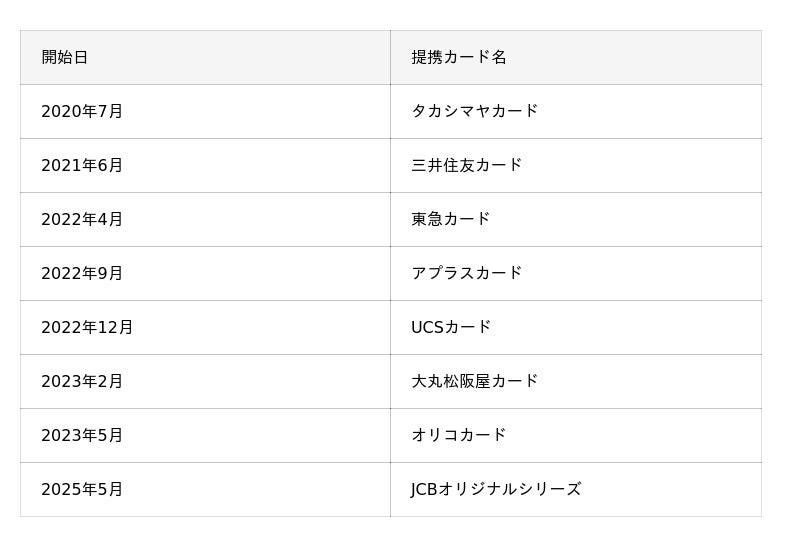Viewport: 800px width, 547px height.
Task: Click the 2021年6月 date cell
Action: [x=82, y=165]
